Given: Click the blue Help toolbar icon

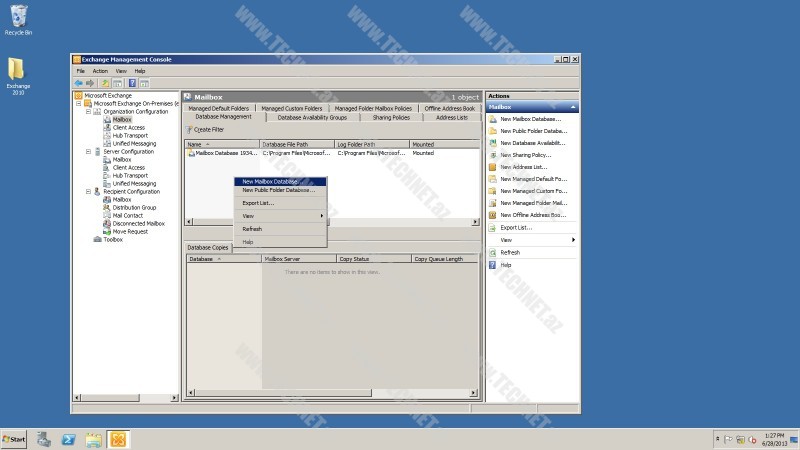Looking at the screenshot, I should (132, 83).
